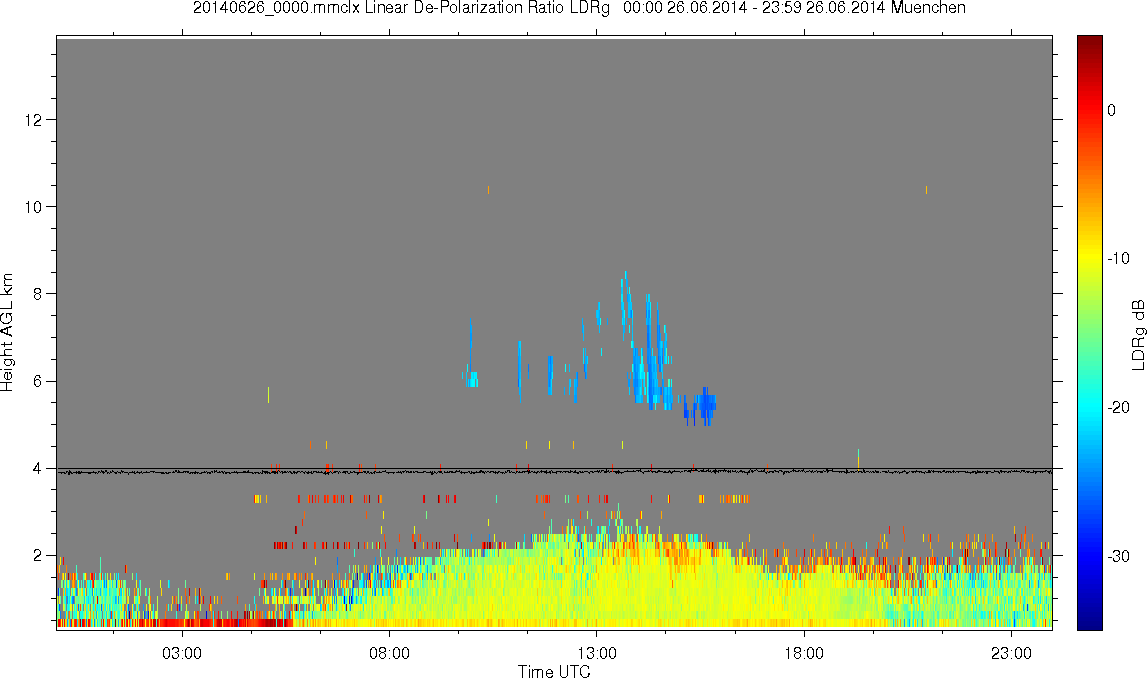Click the '23:00' time axis tick label
1147x678 pixels.
tap(1012, 653)
